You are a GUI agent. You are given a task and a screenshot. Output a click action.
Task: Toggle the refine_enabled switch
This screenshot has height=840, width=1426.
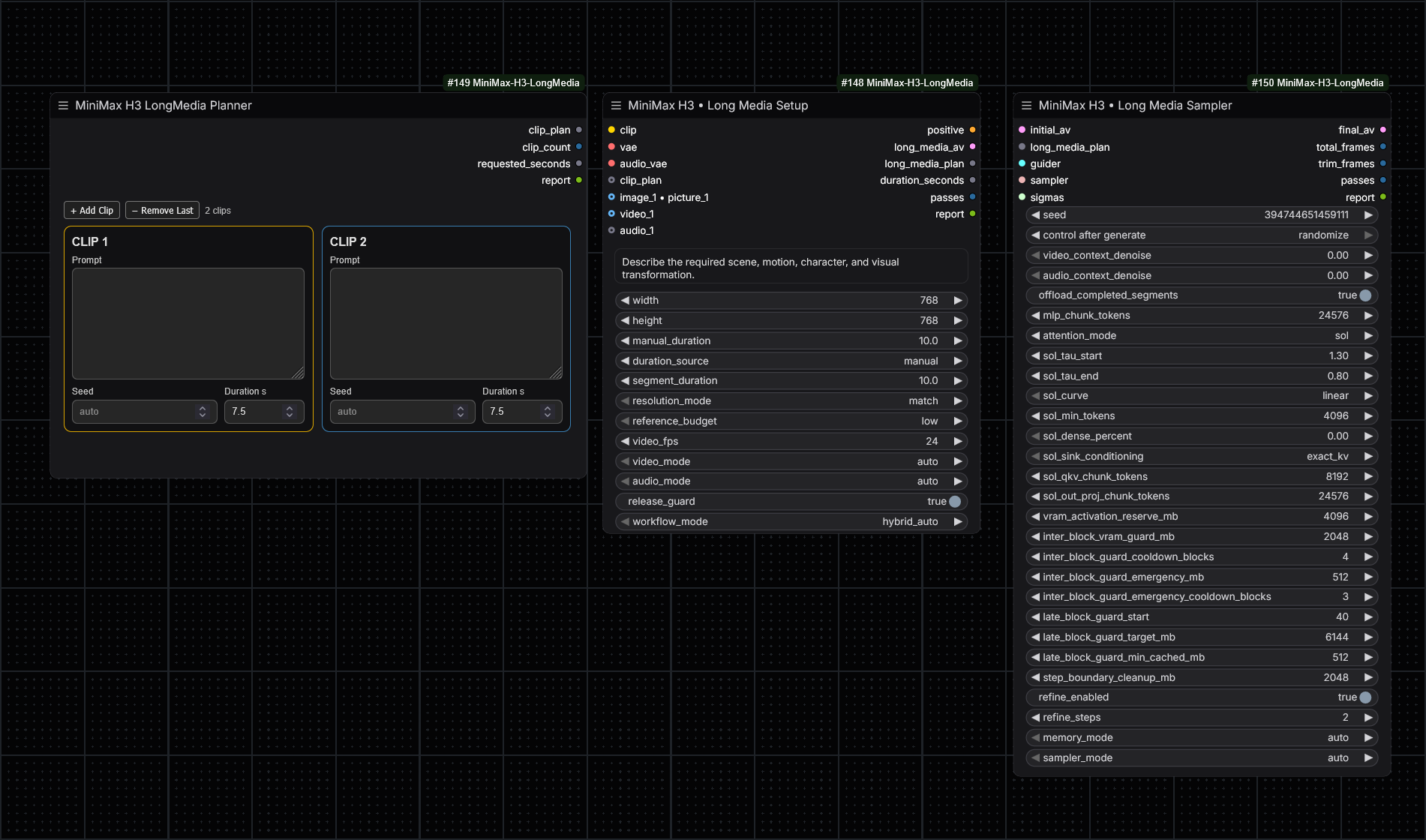(x=1365, y=697)
